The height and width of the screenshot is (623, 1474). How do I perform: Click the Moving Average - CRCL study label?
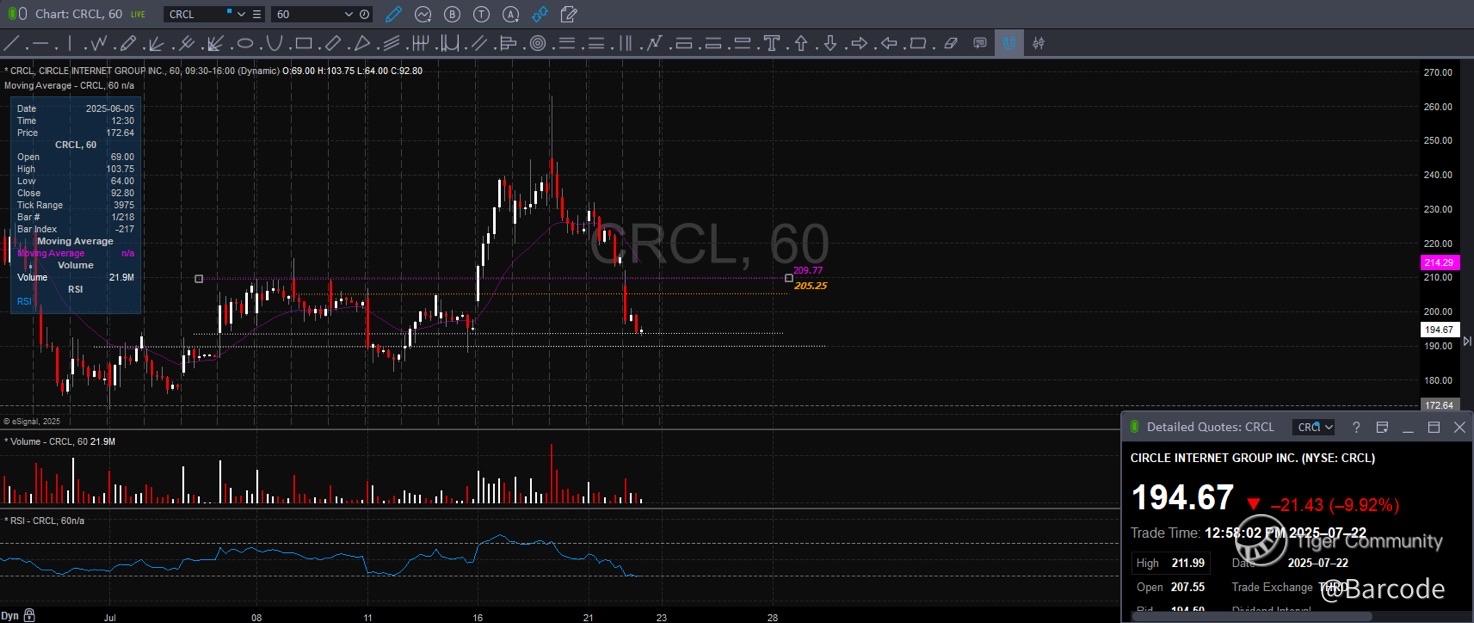pyautogui.click(x=69, y=86)
